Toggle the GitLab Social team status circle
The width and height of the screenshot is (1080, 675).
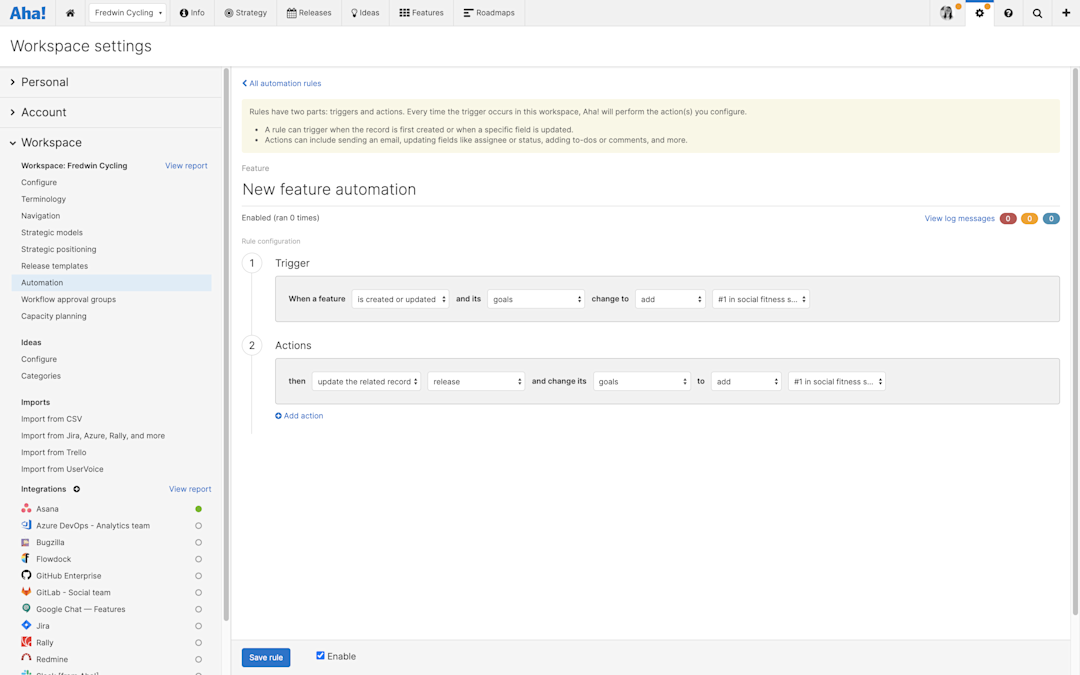[198, 592]
